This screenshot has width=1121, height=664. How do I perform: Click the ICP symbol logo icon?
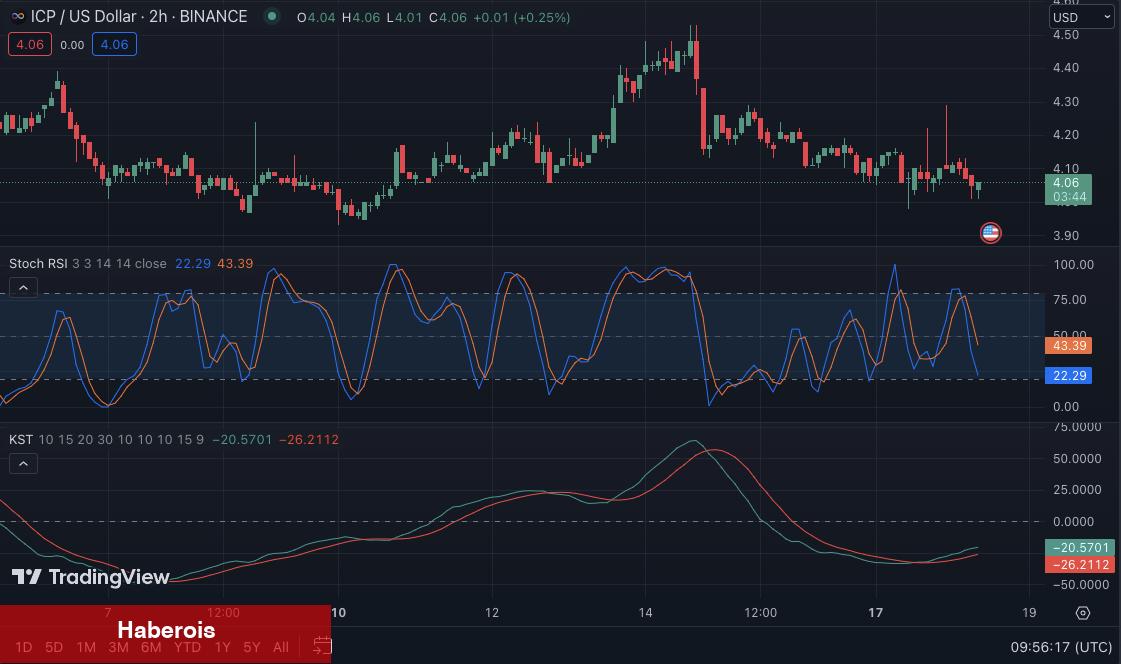tap(15, 17)
